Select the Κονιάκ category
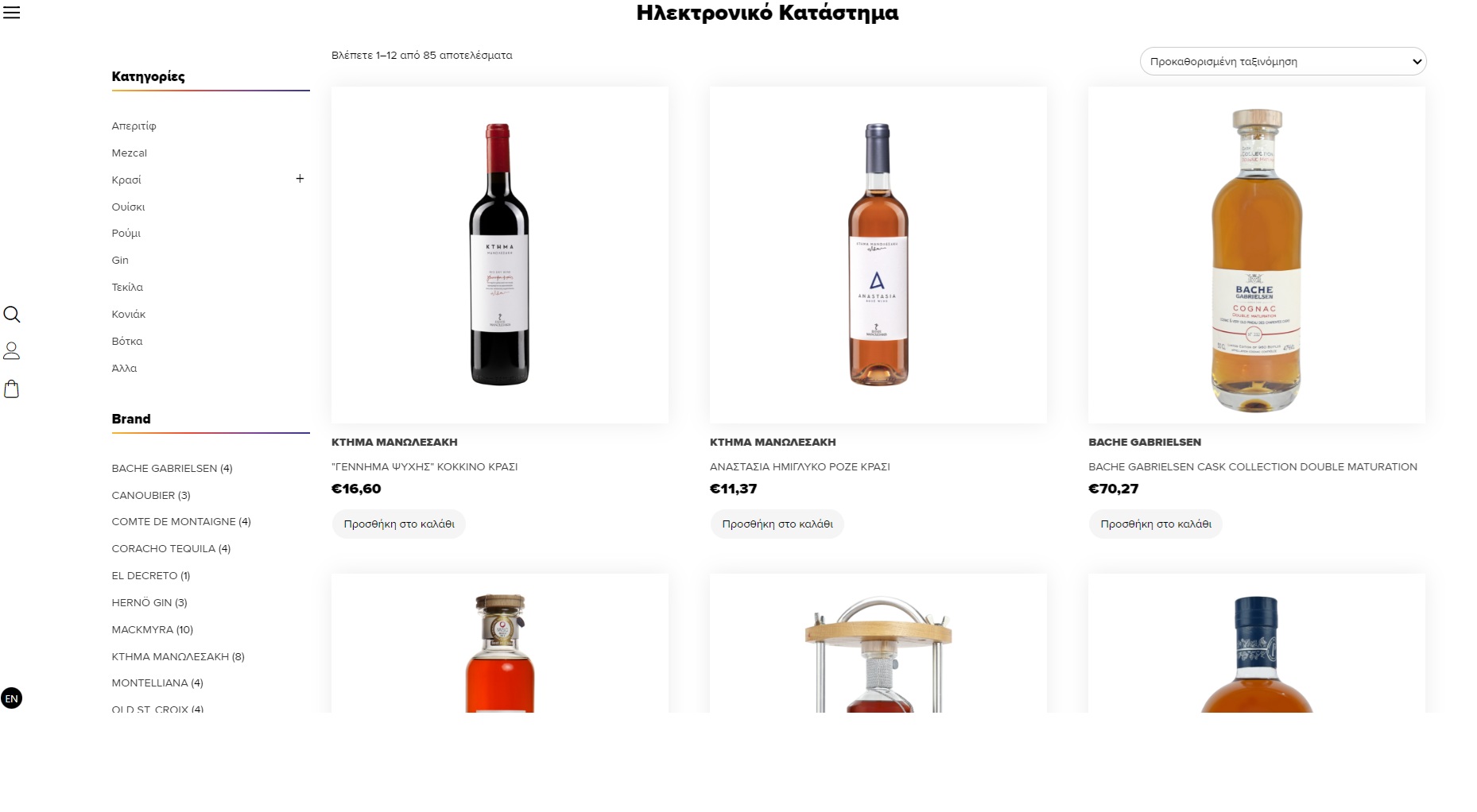Screen dimensions: 1477x812 tap(129, 314)
